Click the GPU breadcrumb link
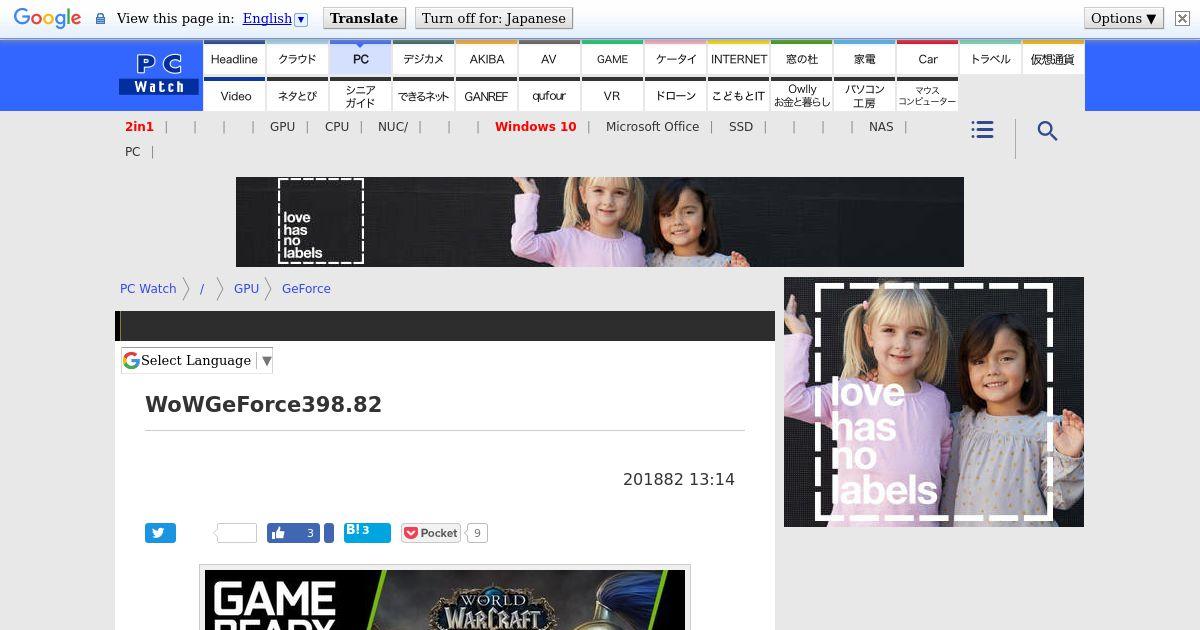This screenshot has width=1200, height=630. (246, 289)
